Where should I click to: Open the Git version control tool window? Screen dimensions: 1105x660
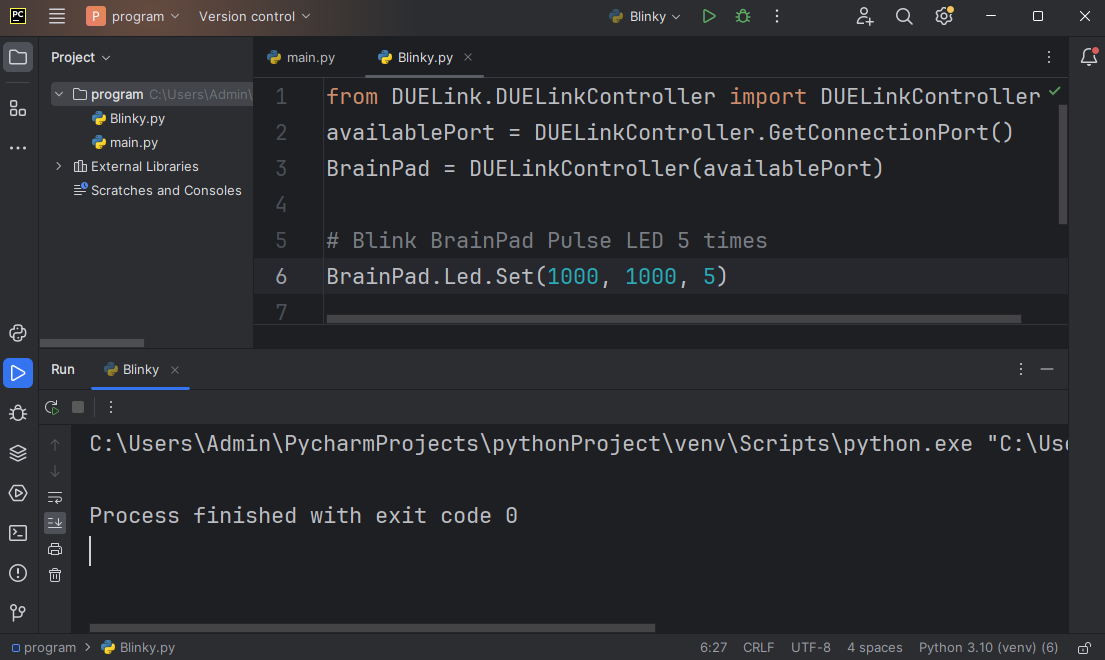point(18,612)
